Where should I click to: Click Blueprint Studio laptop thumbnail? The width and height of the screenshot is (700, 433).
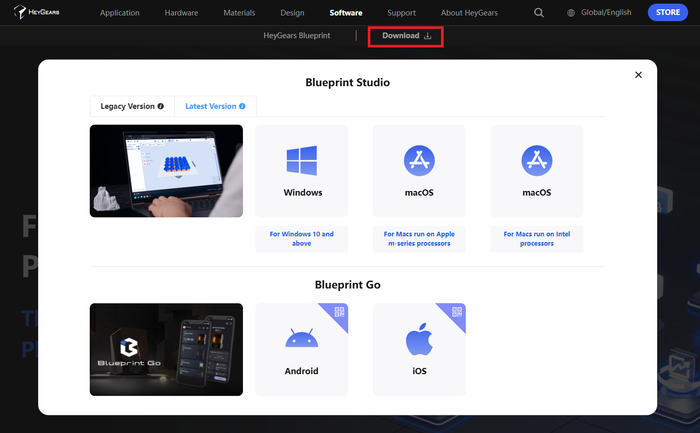167,171
